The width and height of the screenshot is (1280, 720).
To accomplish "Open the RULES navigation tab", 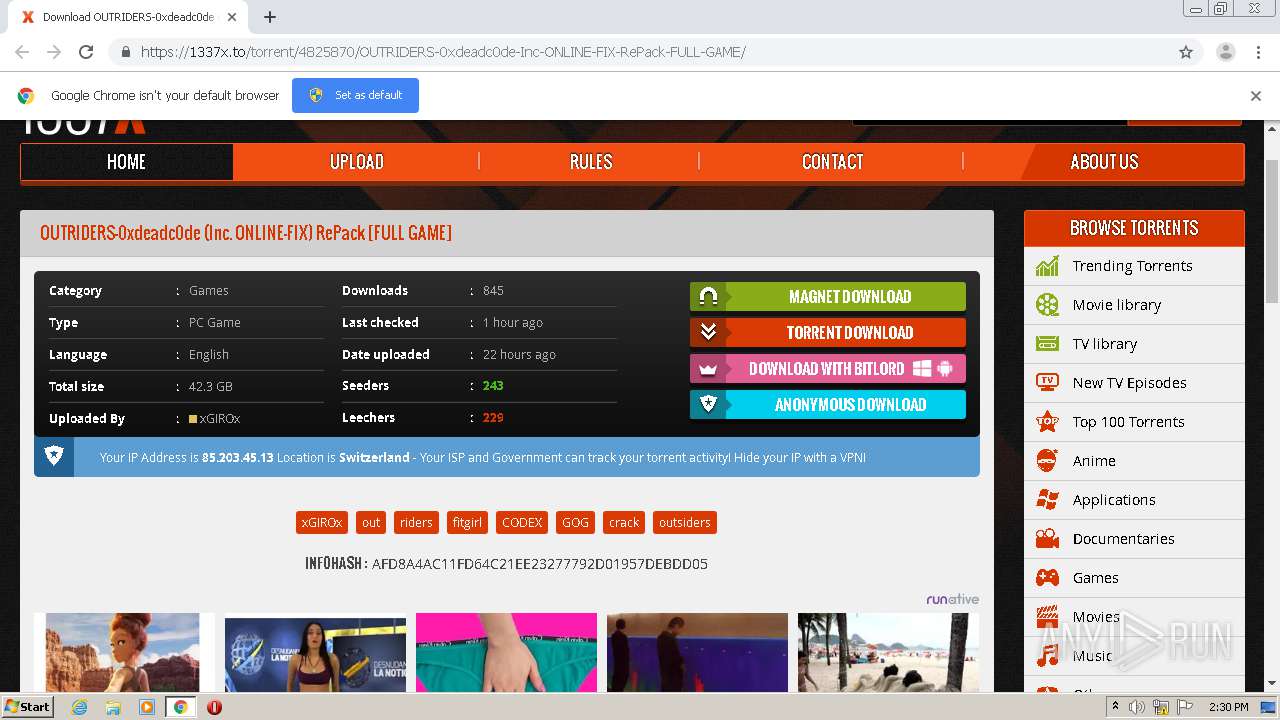I will pyautogui.click(x=590, y=162).
